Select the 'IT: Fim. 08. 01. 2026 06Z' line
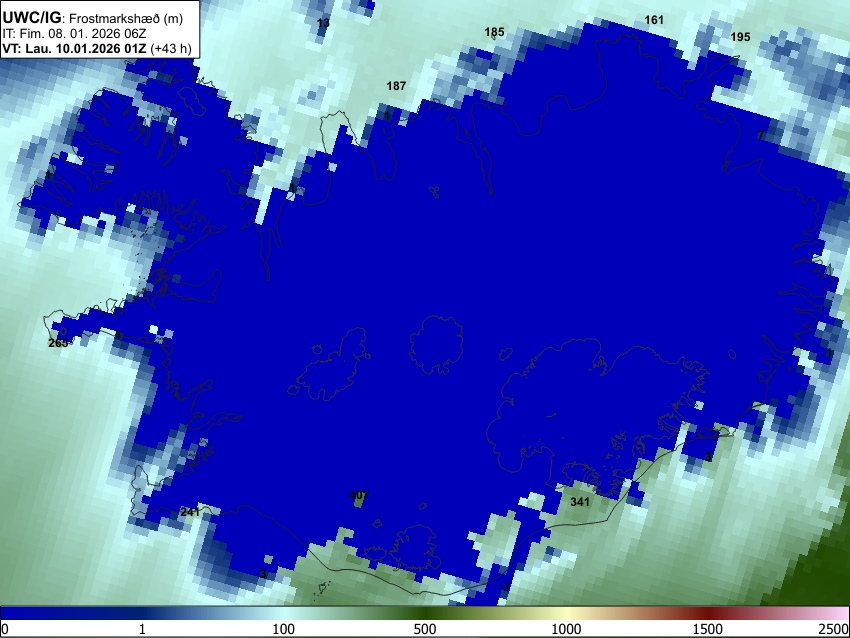 pyautogui.click(x=74, y=34)
